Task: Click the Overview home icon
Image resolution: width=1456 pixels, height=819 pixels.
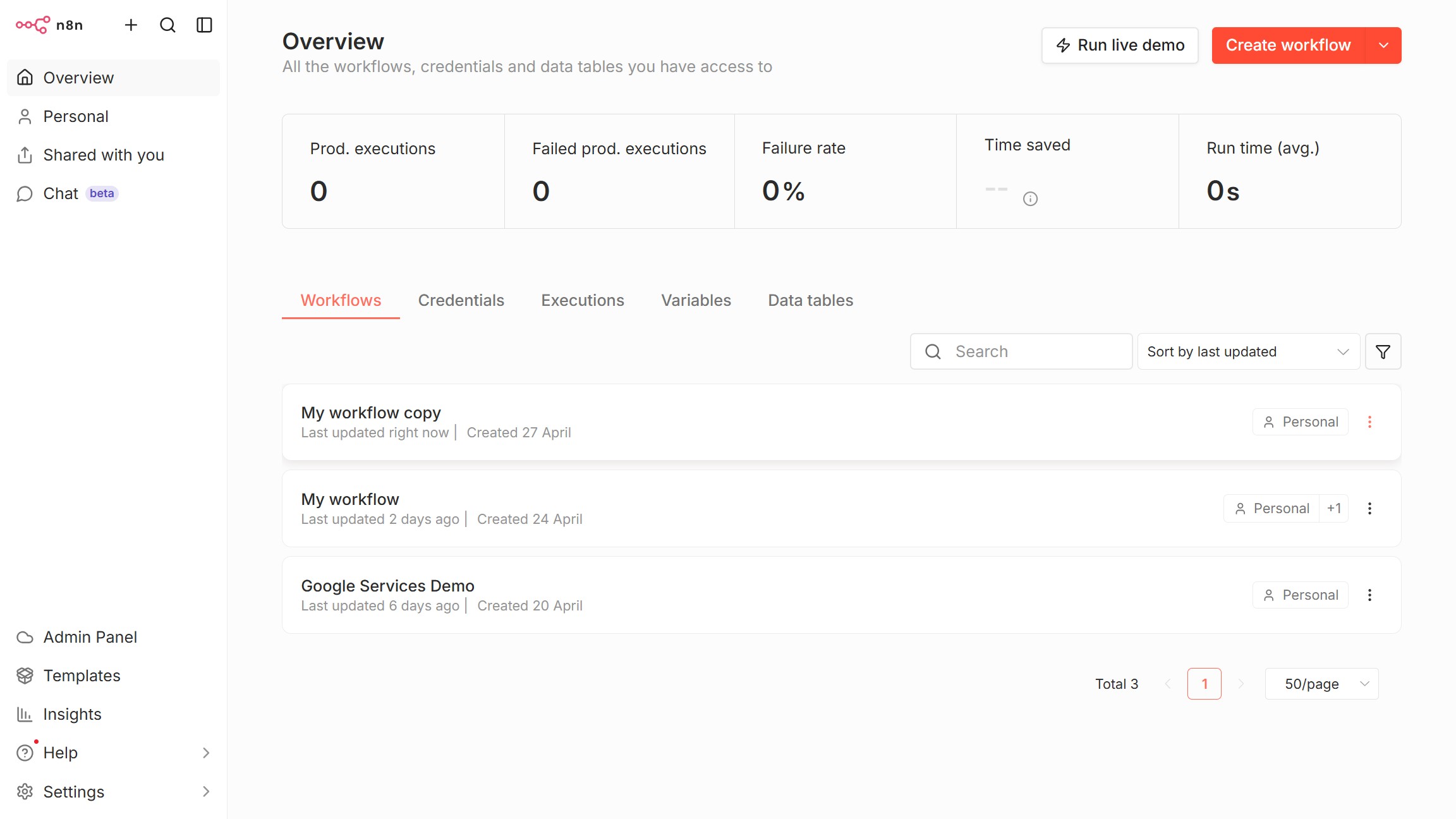Action: pyautogui.click(x=25, y=78)
